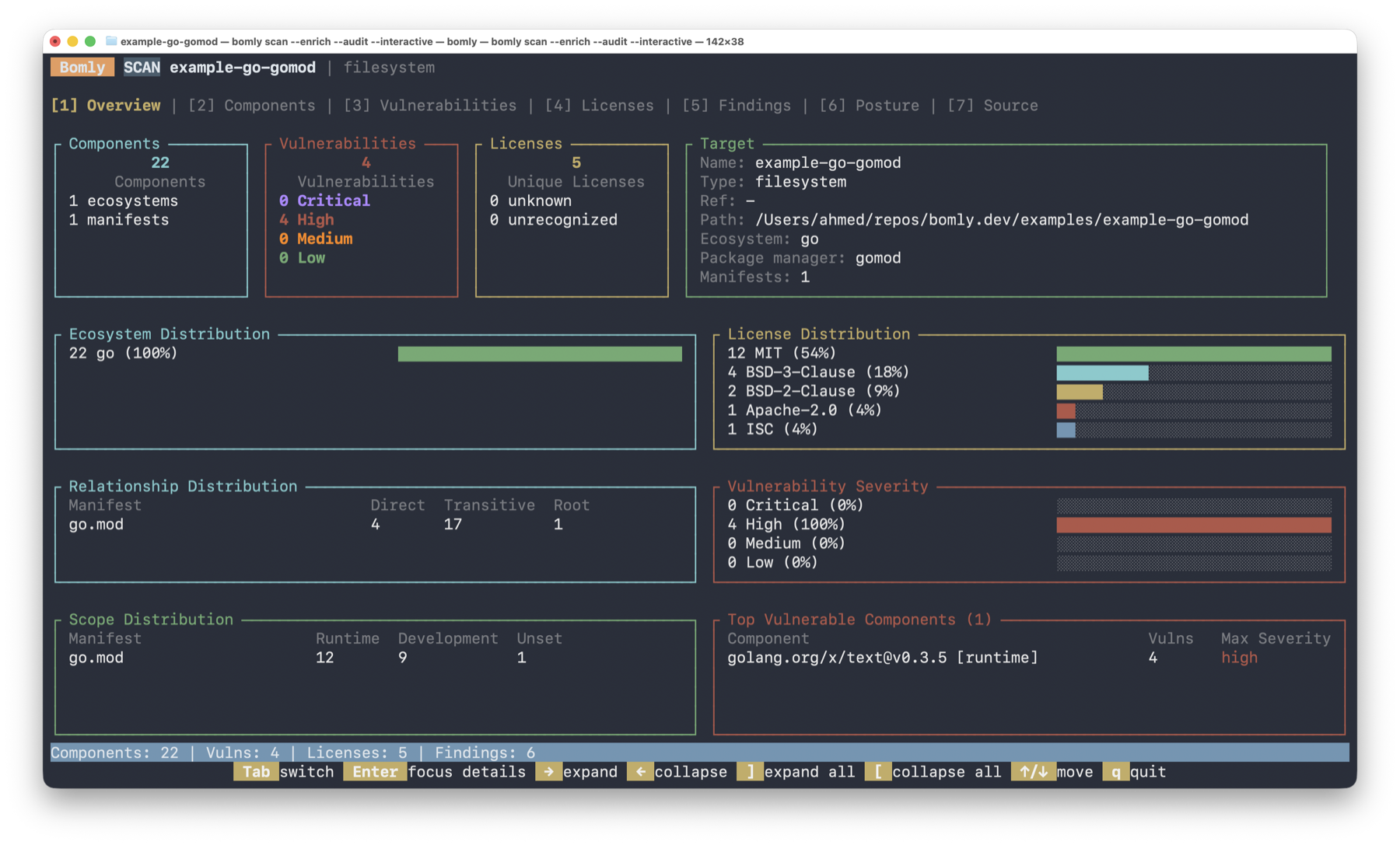Open the [7] Source tab
This screenshot has height=845, width=1400.
(x=992, y=105)
